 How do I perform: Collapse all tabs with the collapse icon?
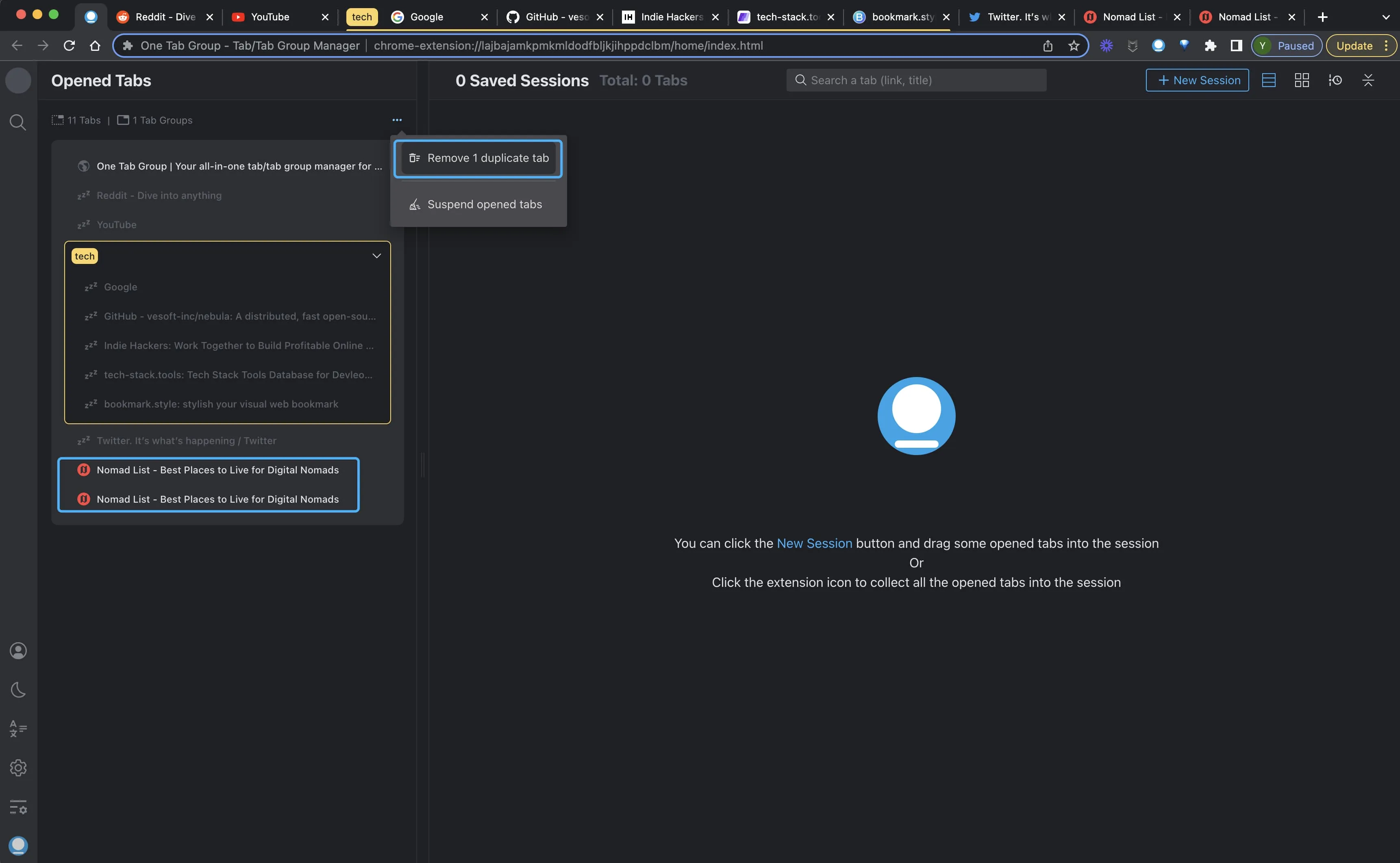tap(1368, 80)
